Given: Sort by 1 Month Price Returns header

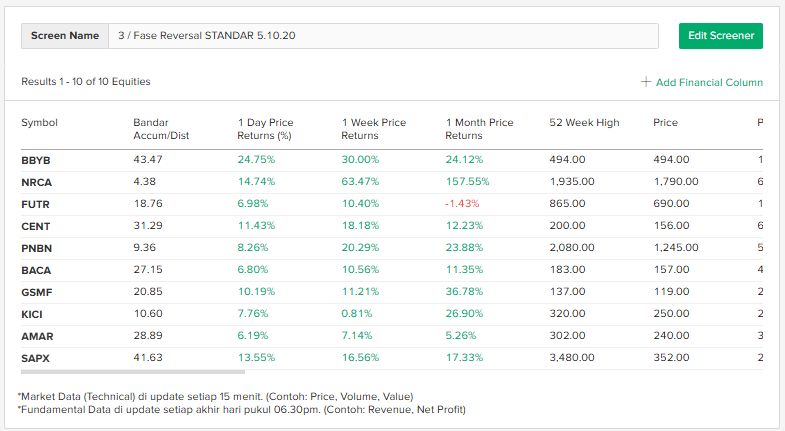Looking at the screenshot, I should pyautogui.click(x=479, y=129).
